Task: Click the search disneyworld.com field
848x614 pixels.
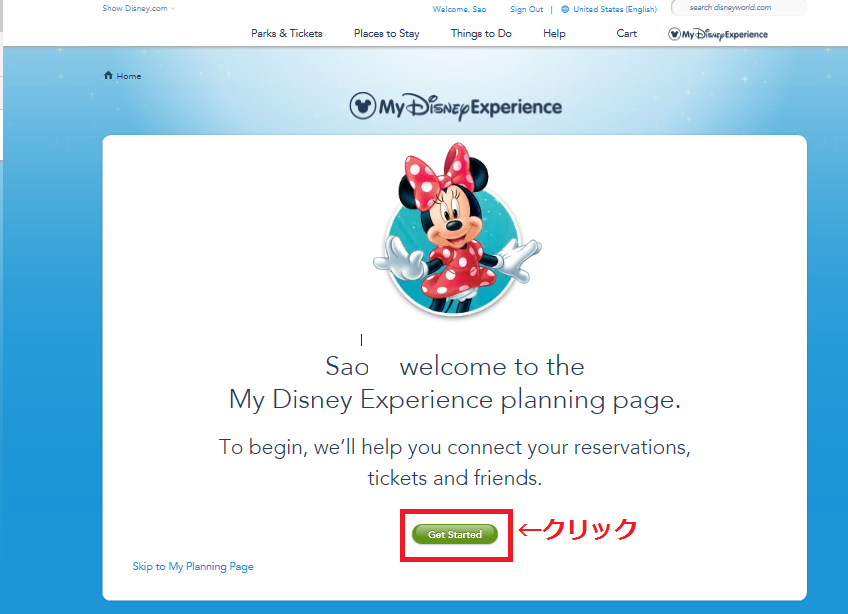Action: [x=738, y=8]
